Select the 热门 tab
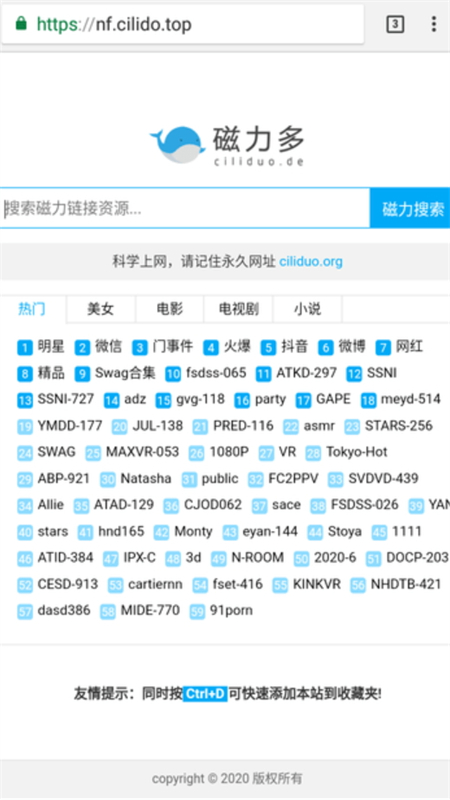The width and height of the screenshot is (450, 800). [x=32, y=309]
